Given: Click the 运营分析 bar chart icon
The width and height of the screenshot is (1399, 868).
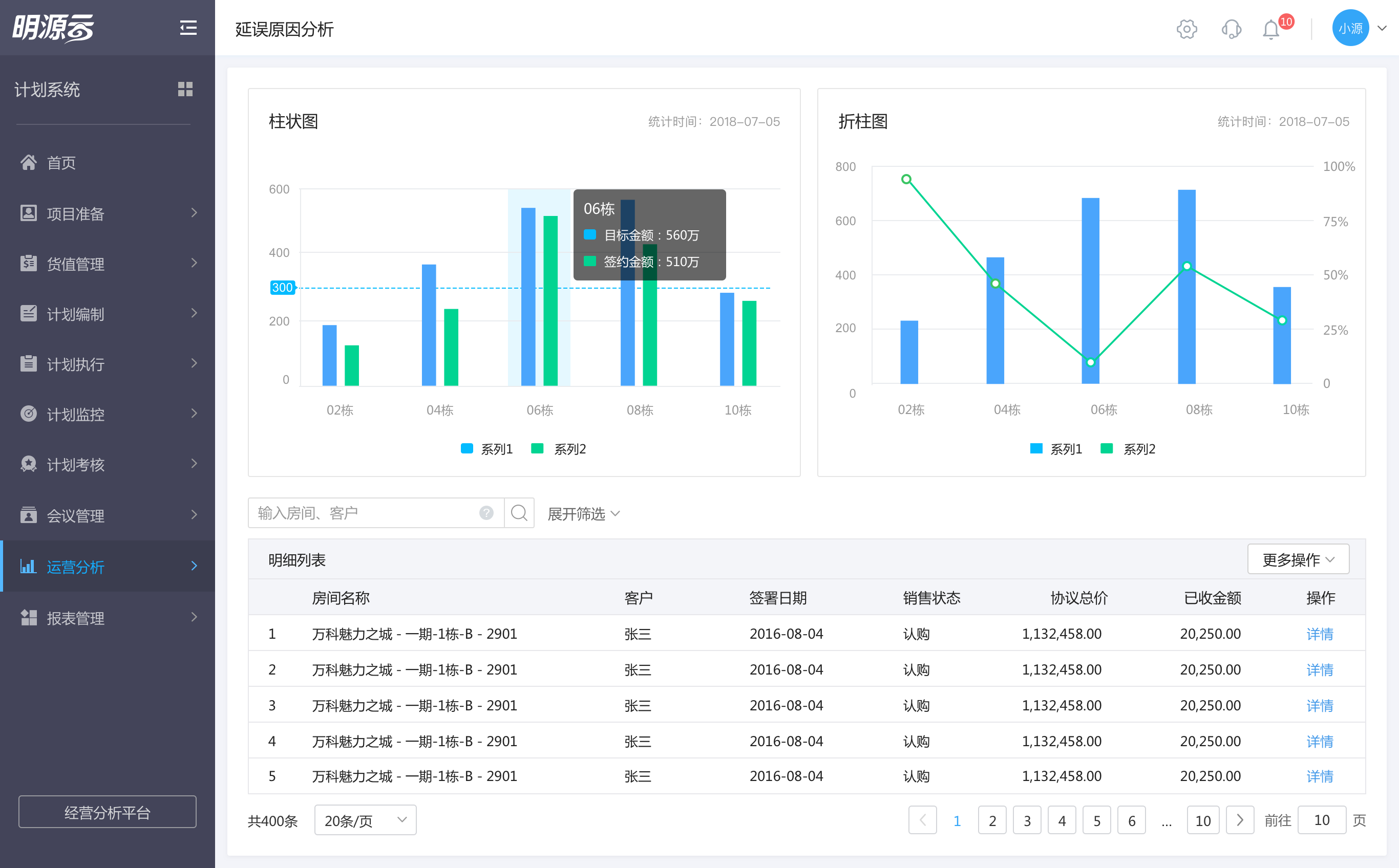Looking at the screenshot, I should coord(28,566).
